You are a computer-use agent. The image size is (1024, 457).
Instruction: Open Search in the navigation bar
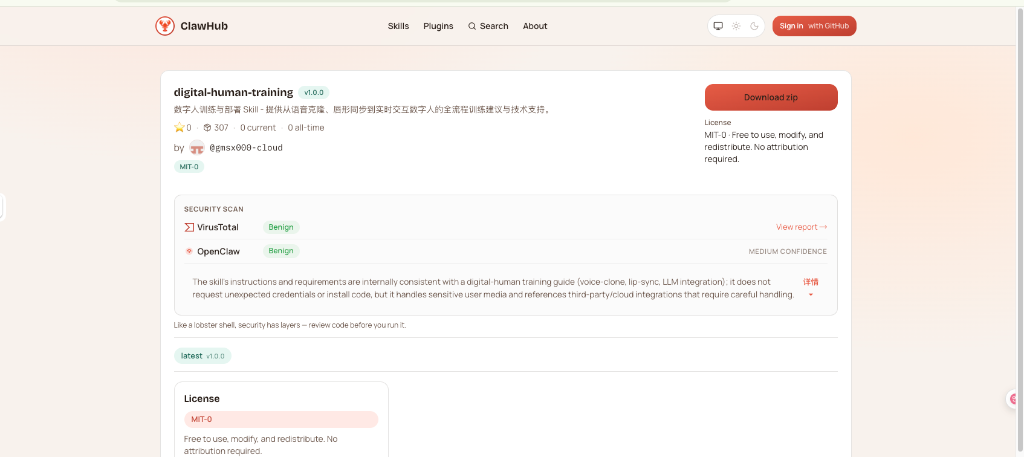(x=488, y=26)
